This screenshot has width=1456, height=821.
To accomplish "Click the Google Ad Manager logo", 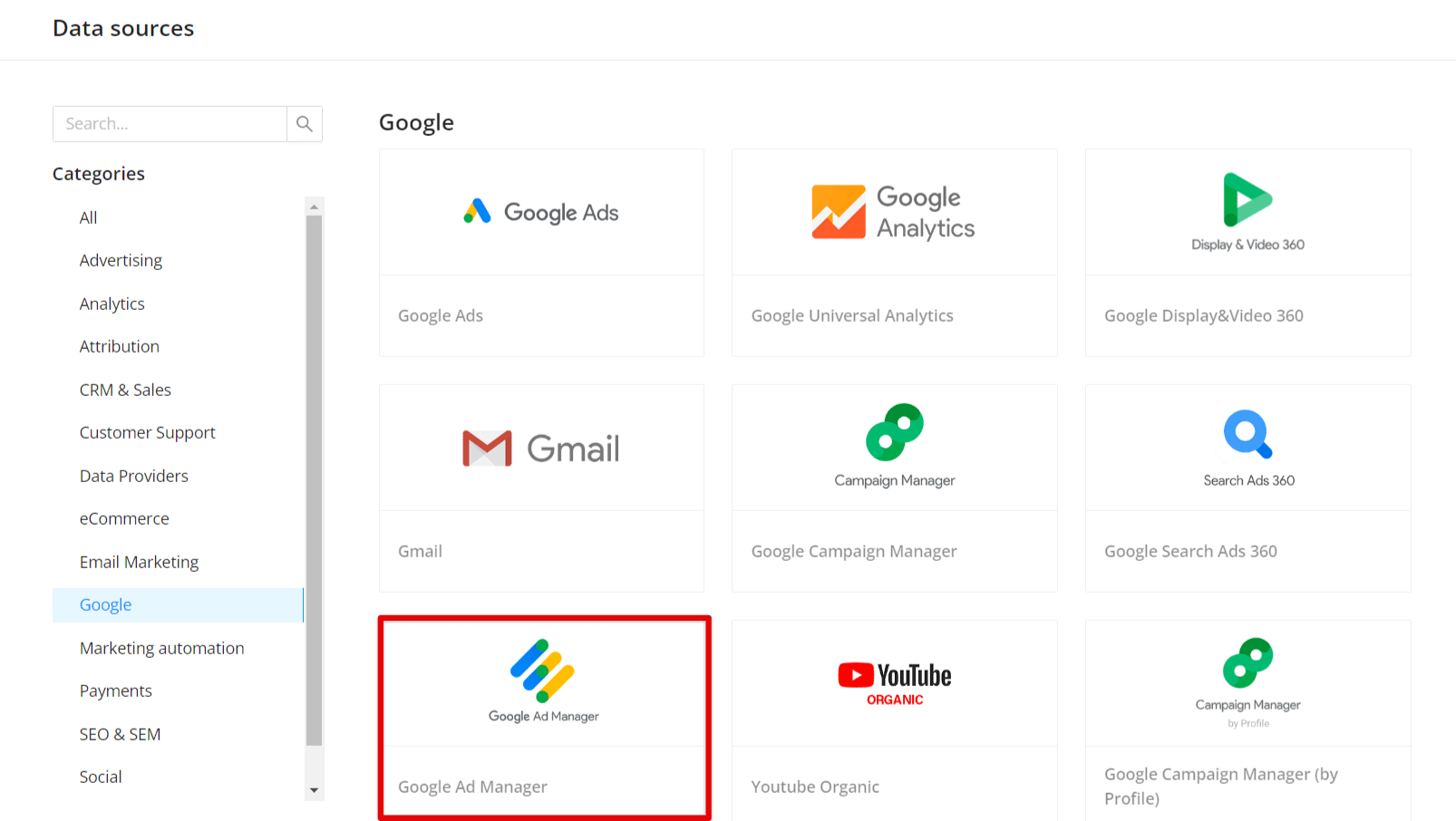I will click(543, 681).
